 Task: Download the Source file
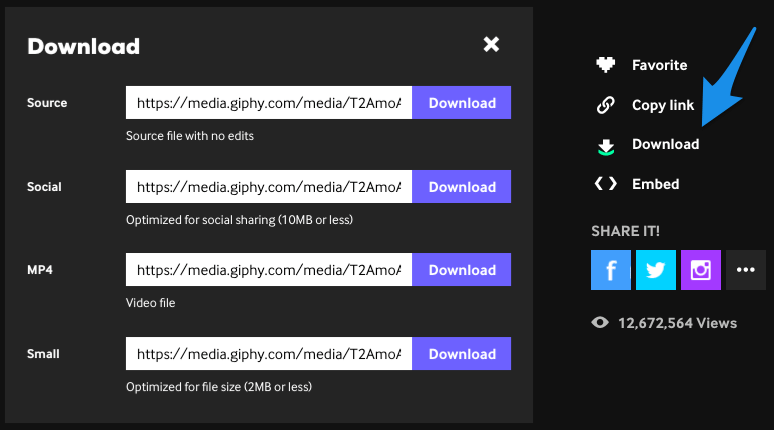click(x=462, y=103)
